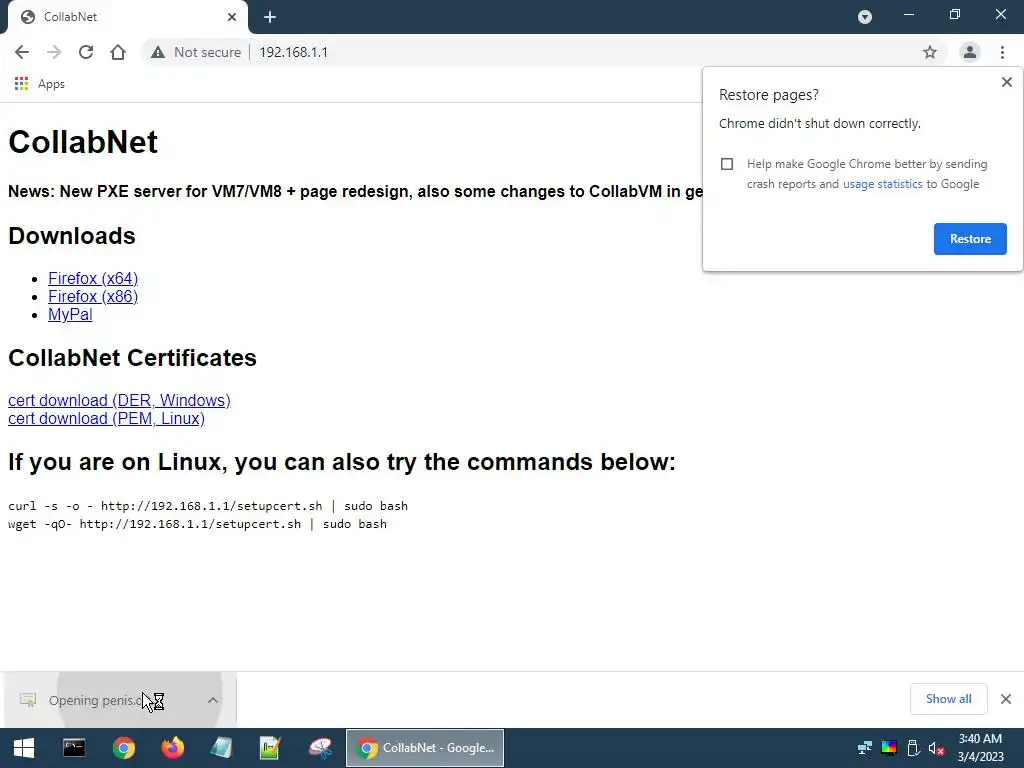Download the PEM Linux certificate
Viewport: 1024px width, 768px height.
[x=106, y=419]
